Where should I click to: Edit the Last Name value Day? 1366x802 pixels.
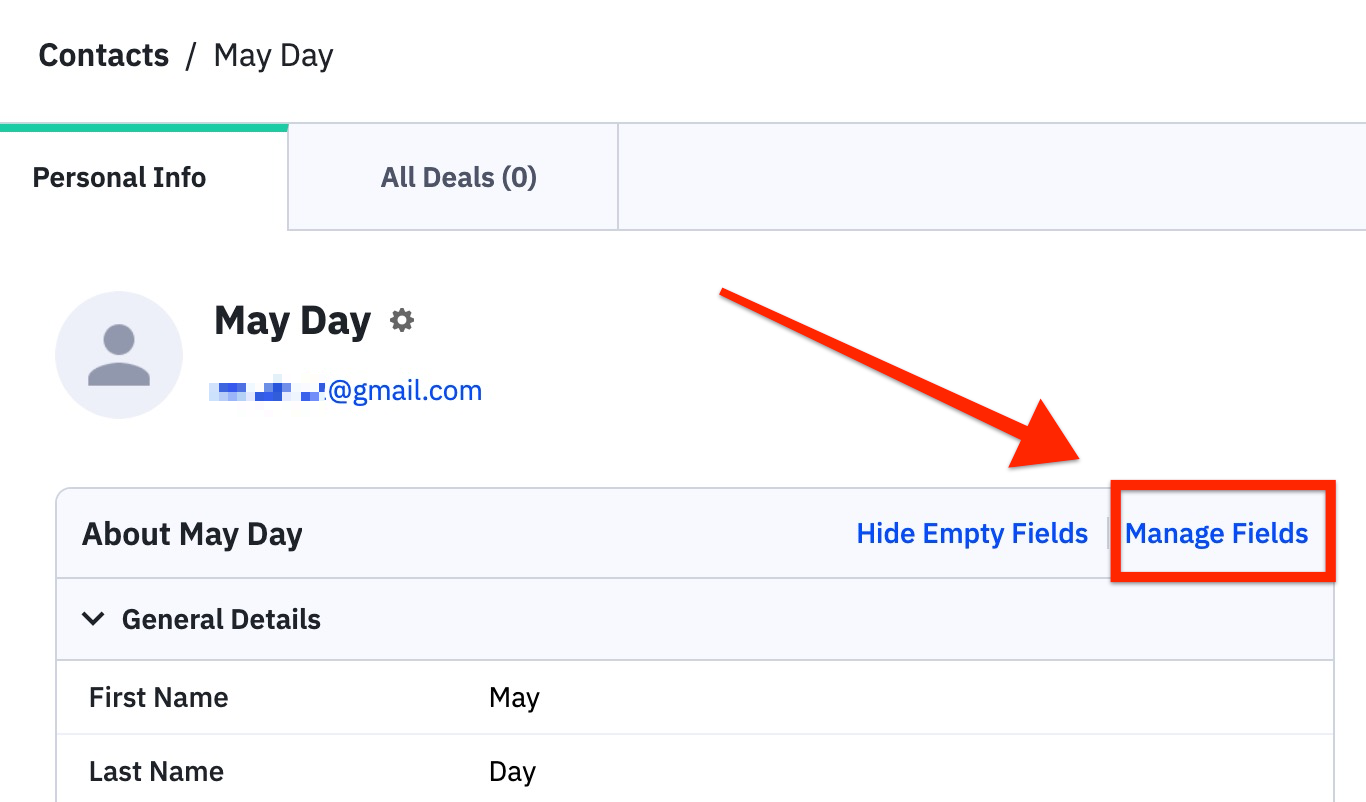click(512, 771)
